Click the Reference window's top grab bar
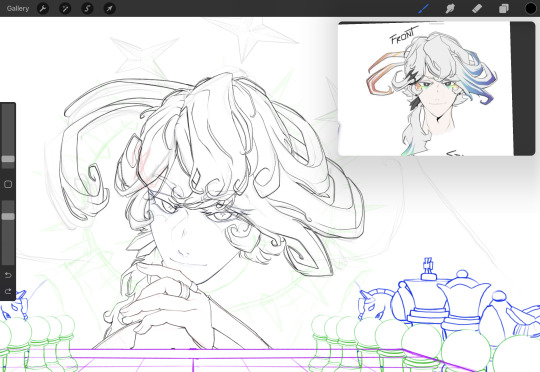Viewport: 540px width, 372px height. pos(437,23)
